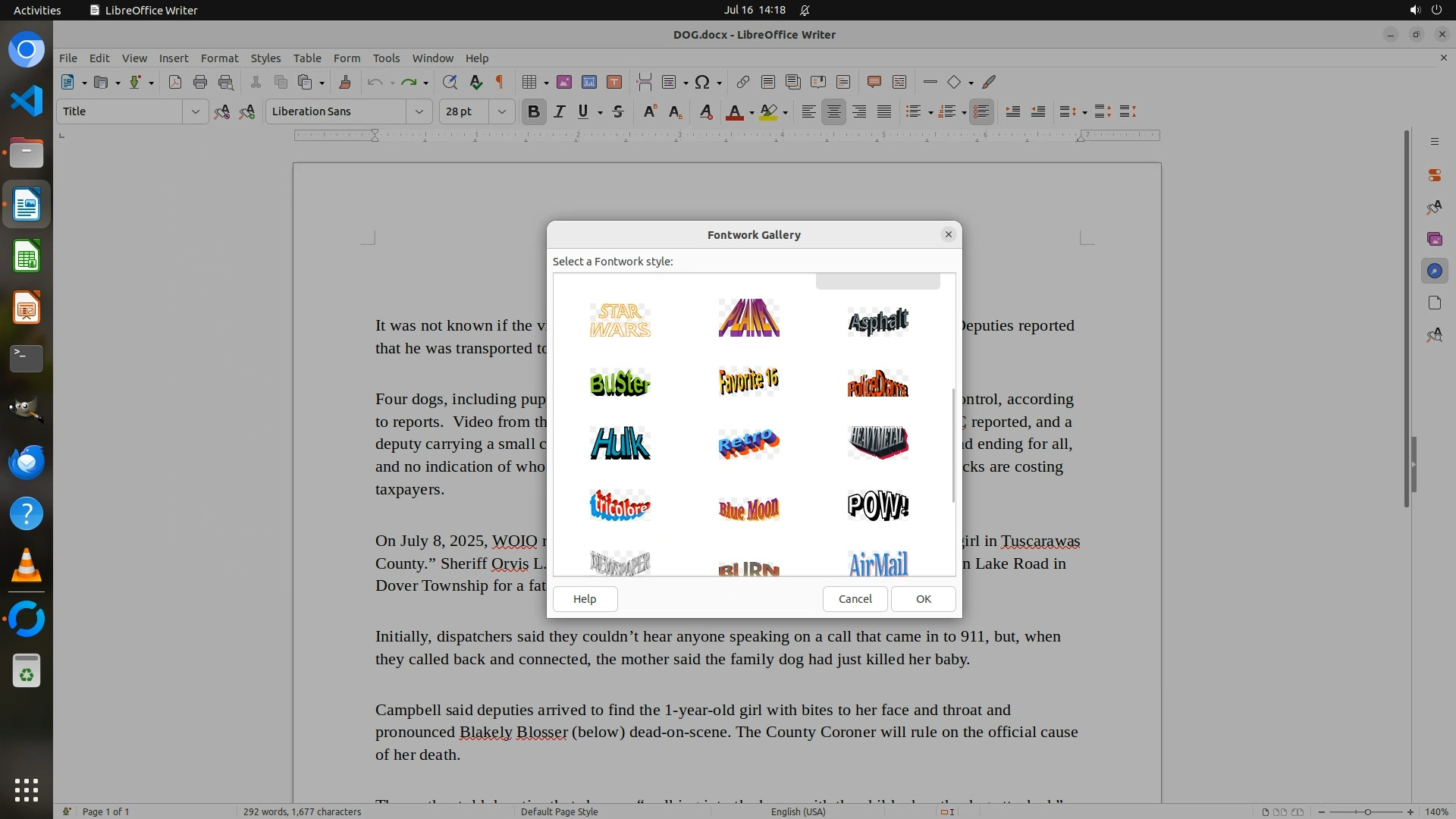Image resolution: width=1456 pixels, height=819 pixels.
Task: Open the font name dropdown list
Action: point(419,111)
